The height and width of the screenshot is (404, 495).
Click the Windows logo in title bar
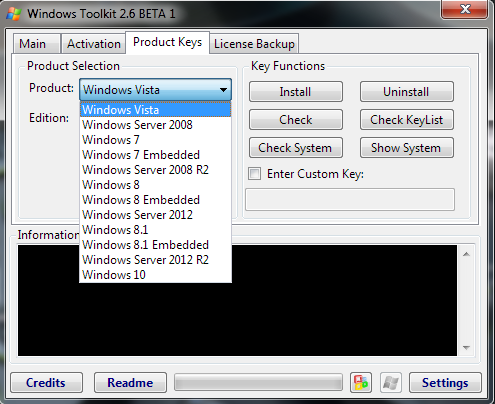(14, 14)
